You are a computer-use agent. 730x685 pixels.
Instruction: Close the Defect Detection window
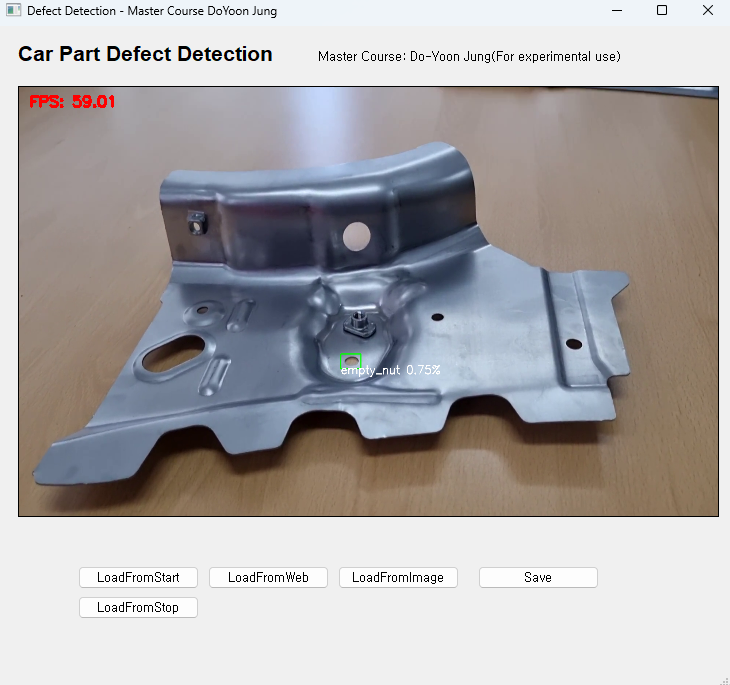coord(707,11)
